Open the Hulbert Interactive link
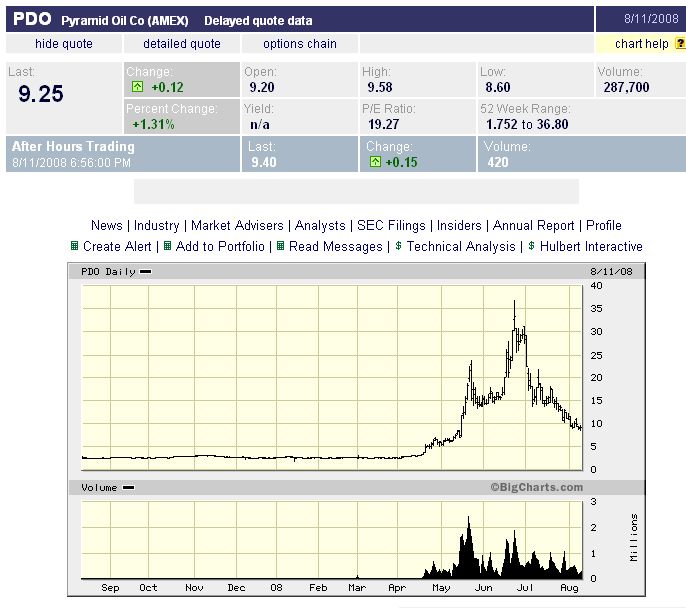This screenshot has height=608, width=686. tap(591, 246)
